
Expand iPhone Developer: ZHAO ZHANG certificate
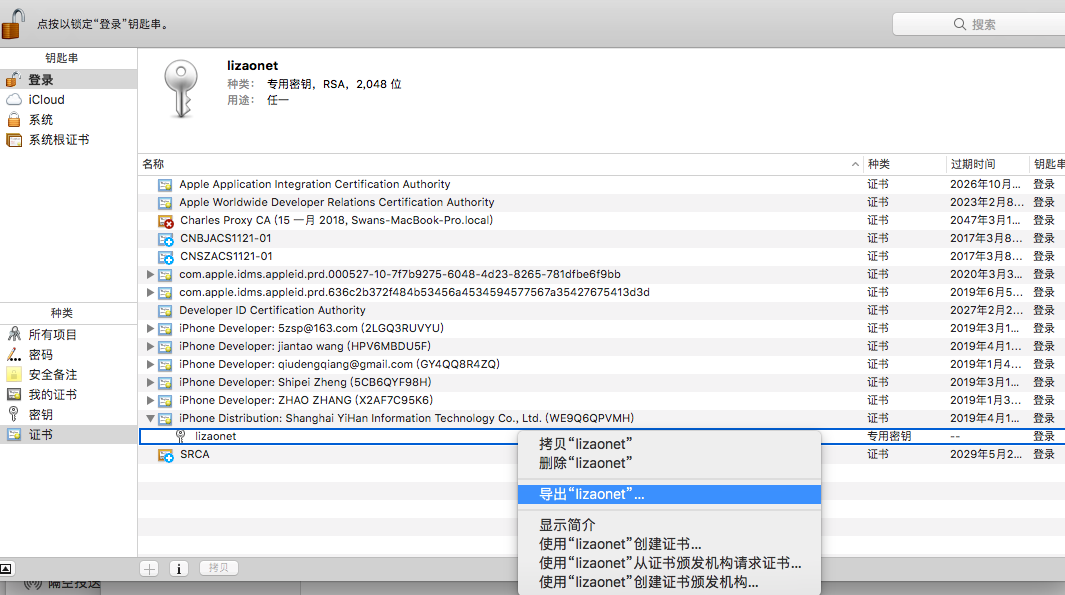click(151, 400)
